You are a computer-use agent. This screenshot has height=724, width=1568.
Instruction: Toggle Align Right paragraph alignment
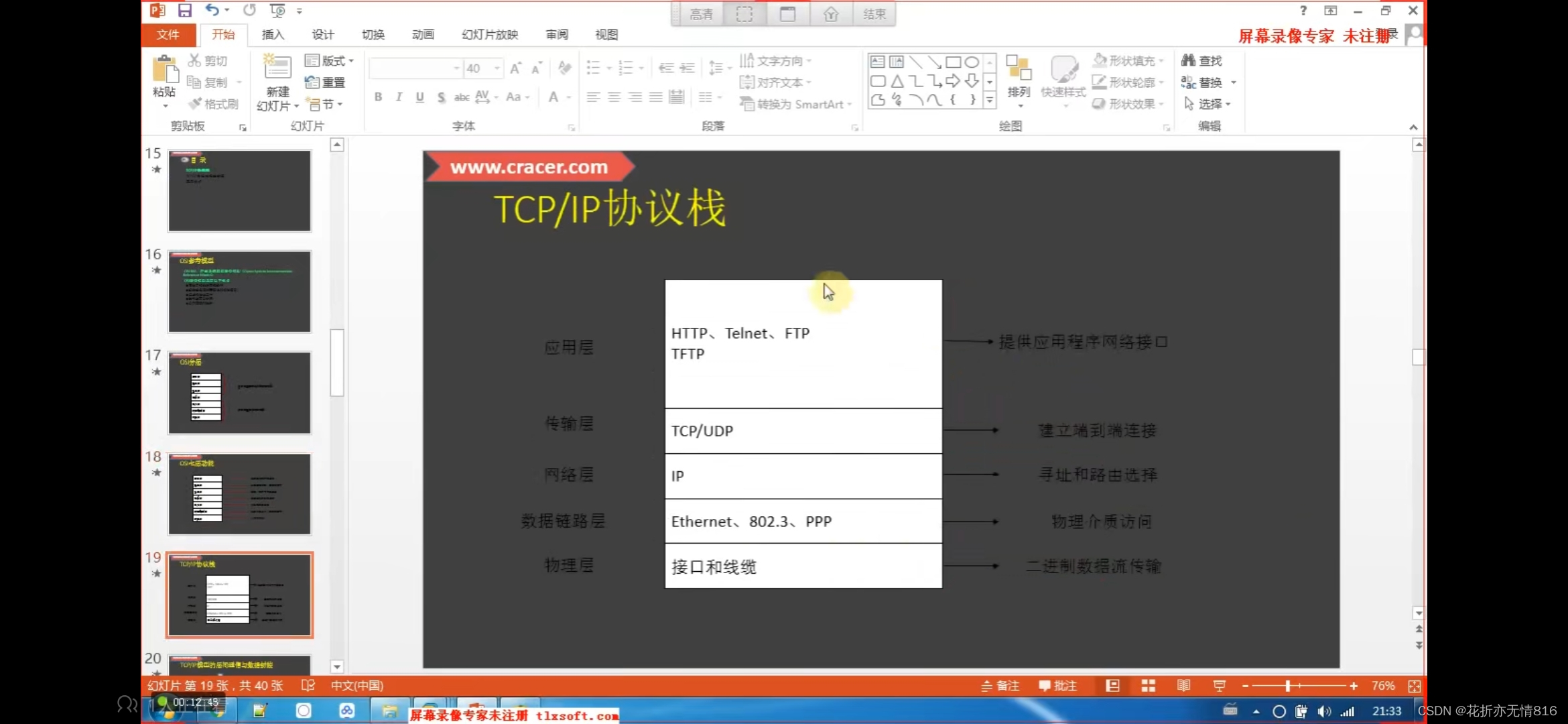pyautogui.click(x=635, y=97)
